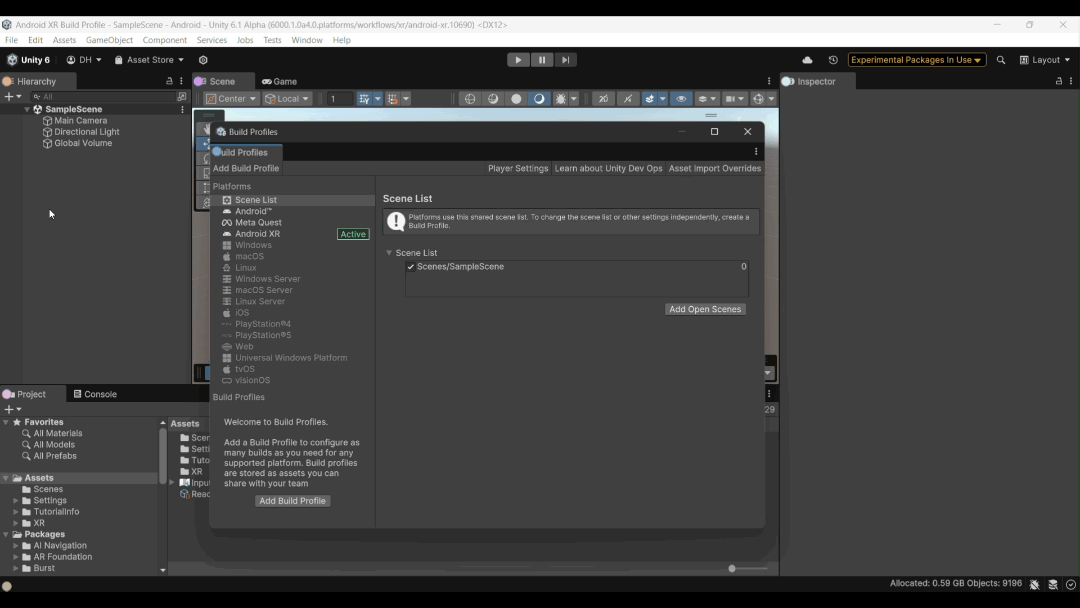Toggle the Pause playback button
This screenshot has width=1080, height=608.
click(x=541, y=60)
